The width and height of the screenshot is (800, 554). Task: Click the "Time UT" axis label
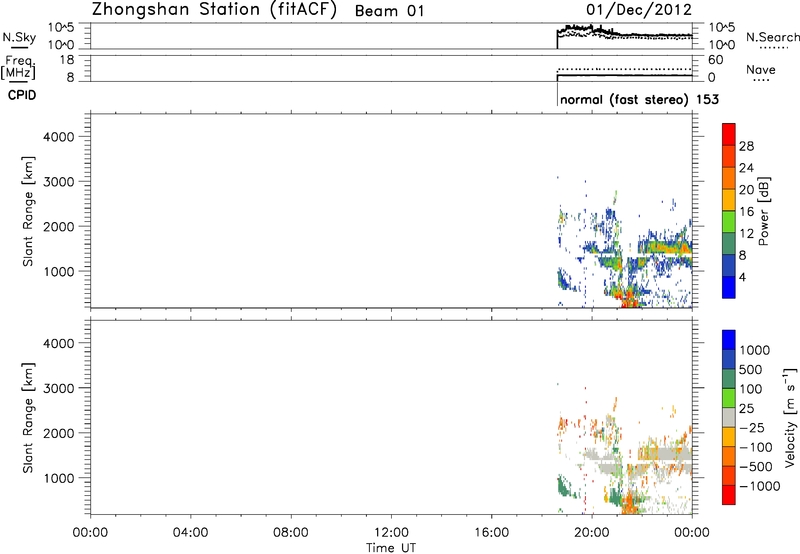391,548
